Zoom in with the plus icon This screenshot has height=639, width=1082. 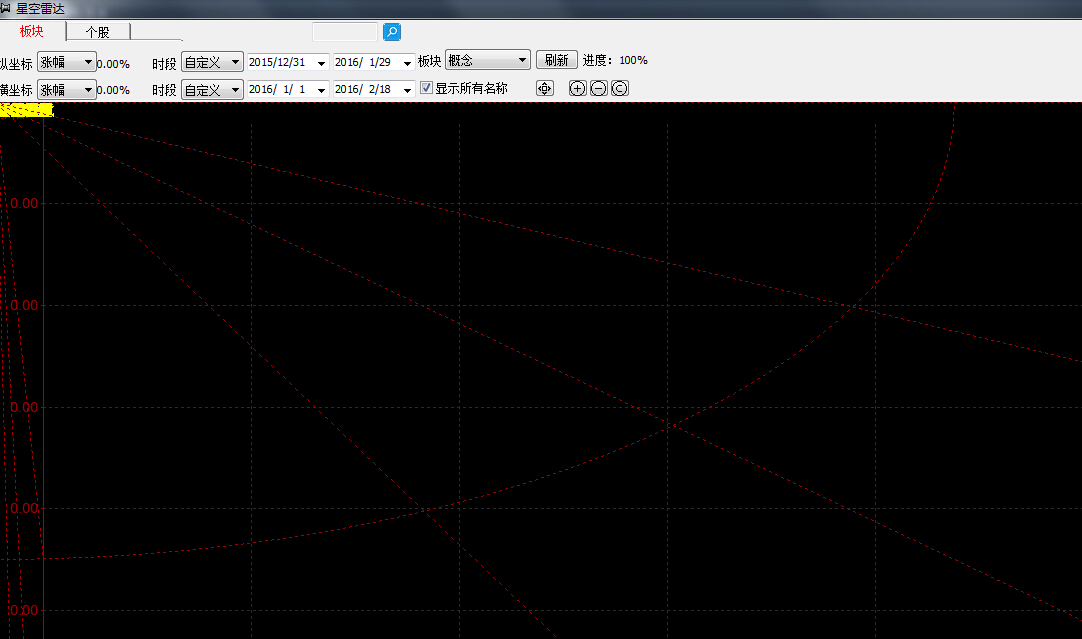click(x=577, y=88)
